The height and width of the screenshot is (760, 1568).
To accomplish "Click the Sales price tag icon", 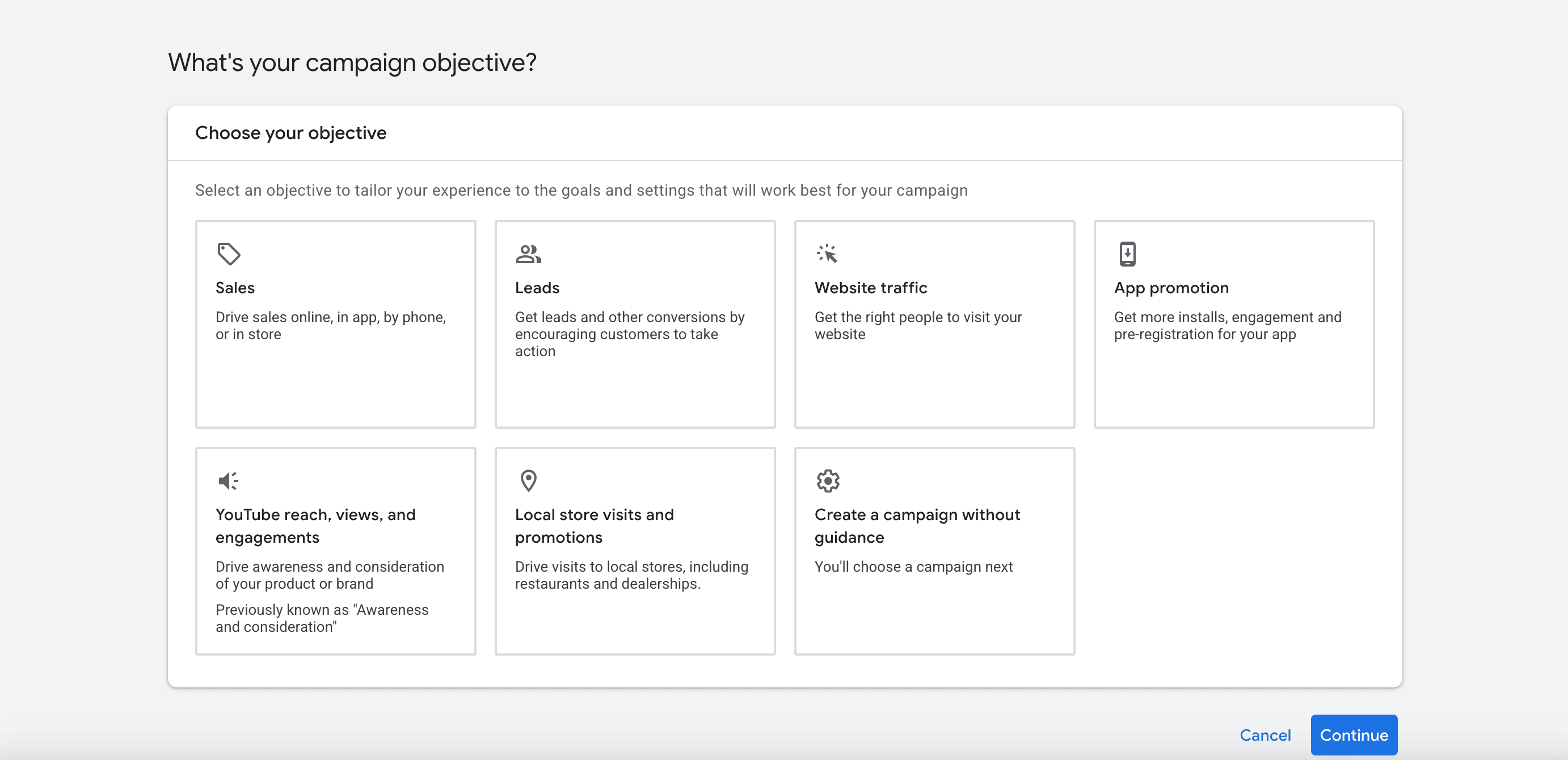I will [229, 254].
